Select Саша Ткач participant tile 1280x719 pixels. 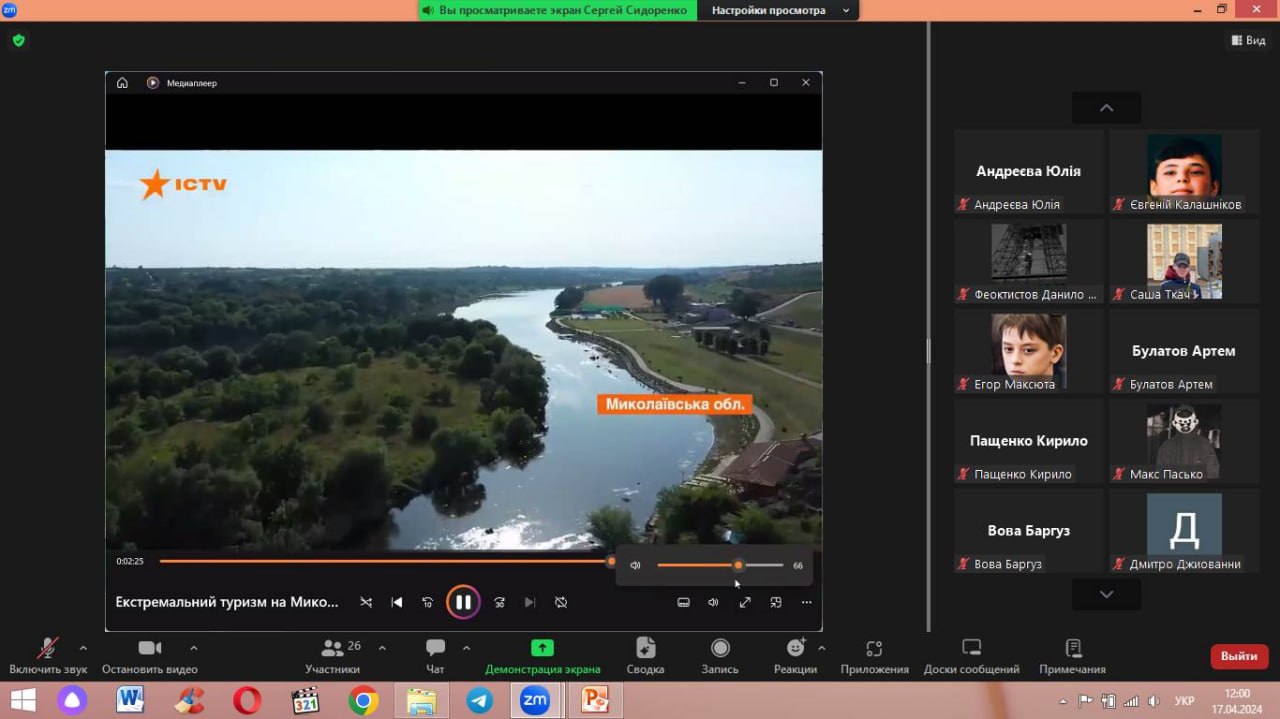click(x=1184, y=261)
